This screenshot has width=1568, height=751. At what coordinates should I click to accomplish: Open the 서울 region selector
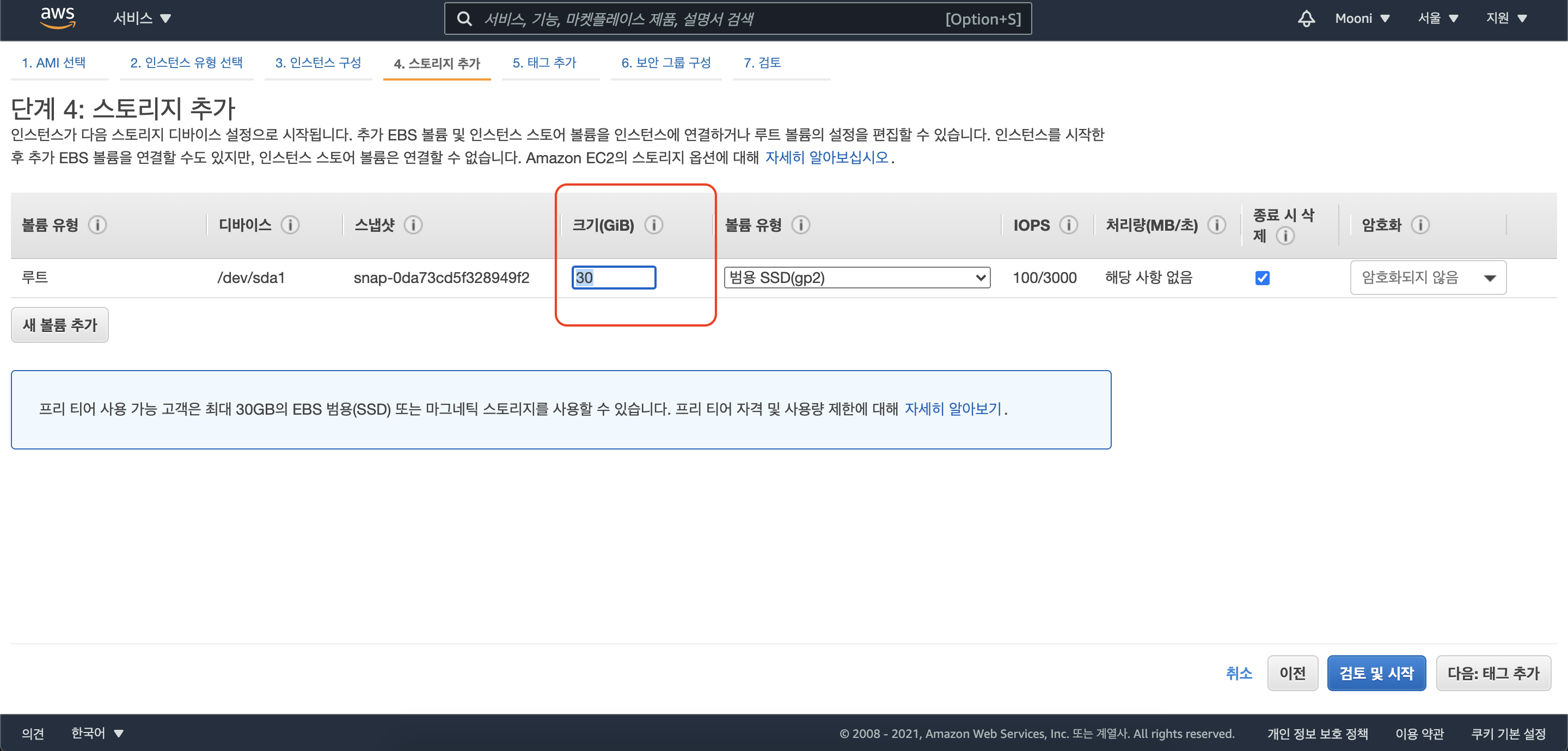pos(1438,19)
